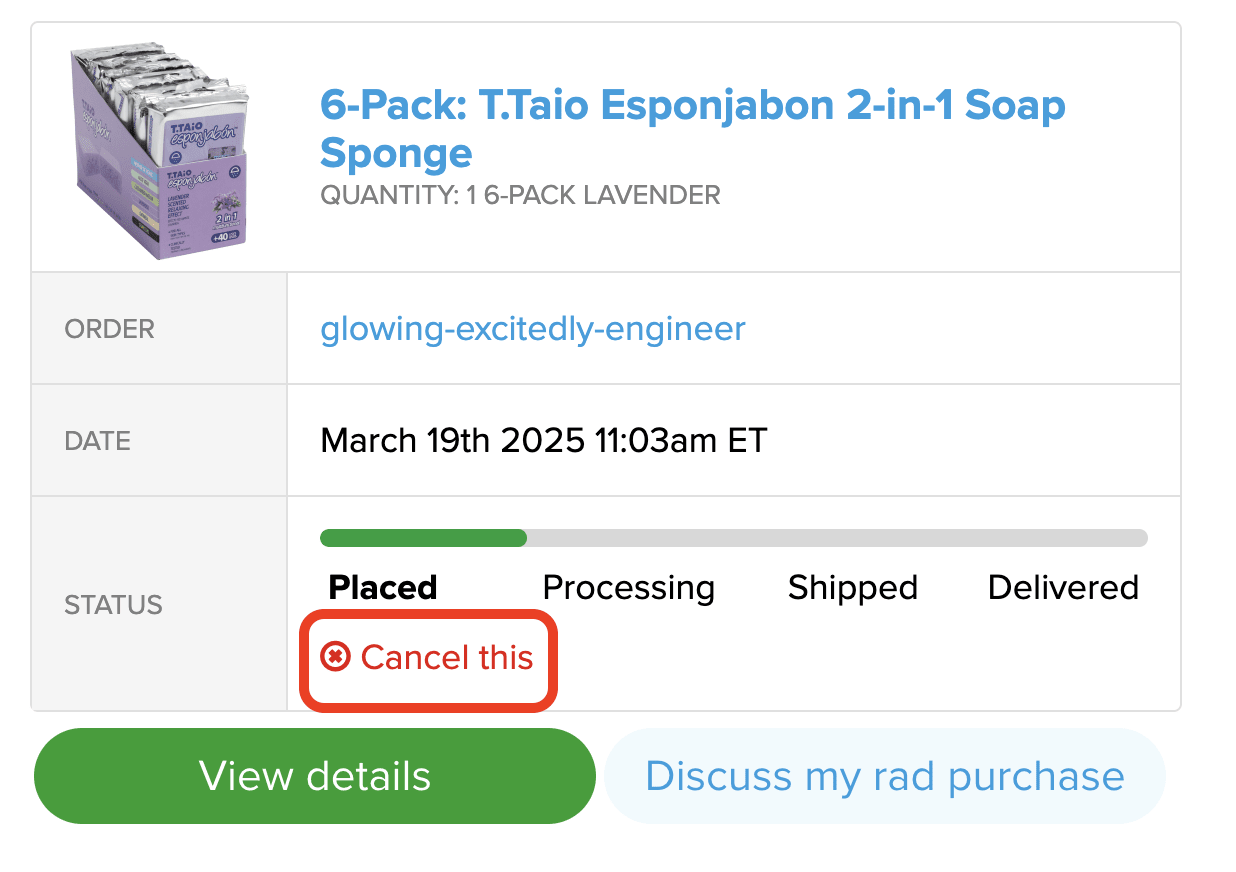Click the March 19th 2025 order date

pyautogui.click(x=543, y=440)
